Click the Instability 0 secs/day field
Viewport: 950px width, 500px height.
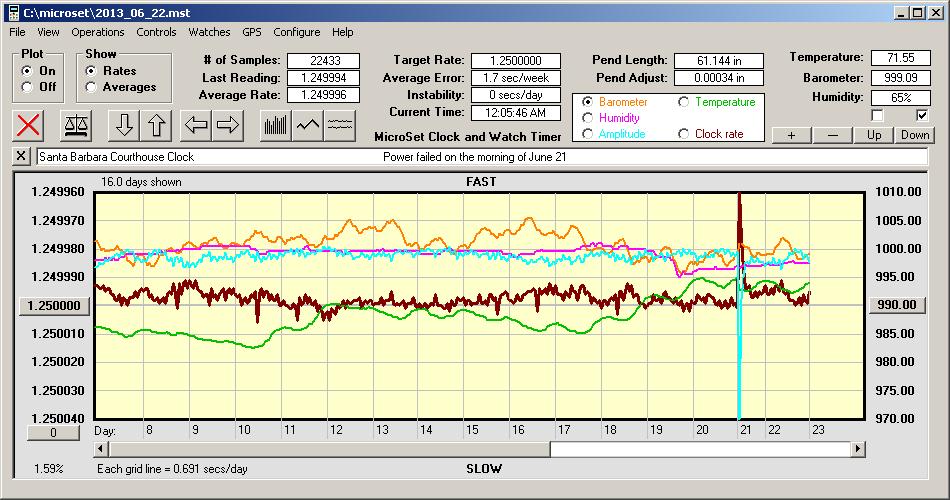click(516, 95)
